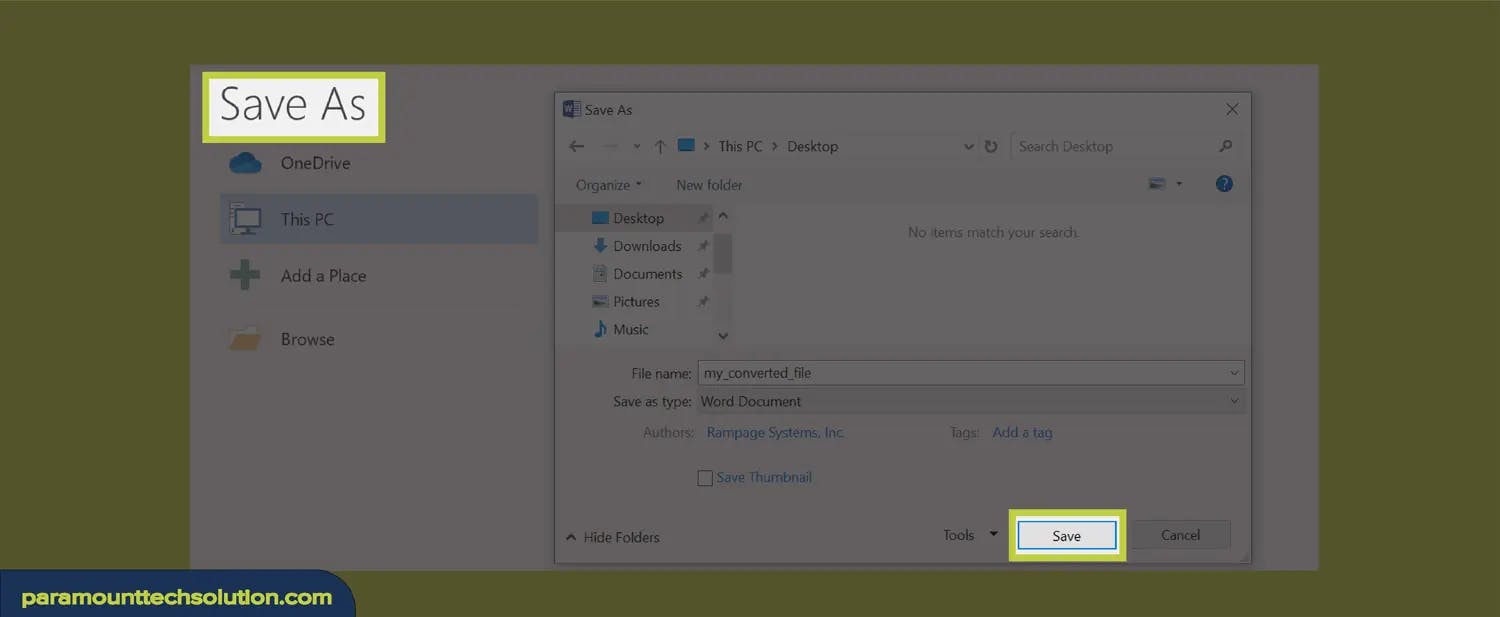Click the search magnifier icon
The image size is (1500, 617).
[1225, 146]
